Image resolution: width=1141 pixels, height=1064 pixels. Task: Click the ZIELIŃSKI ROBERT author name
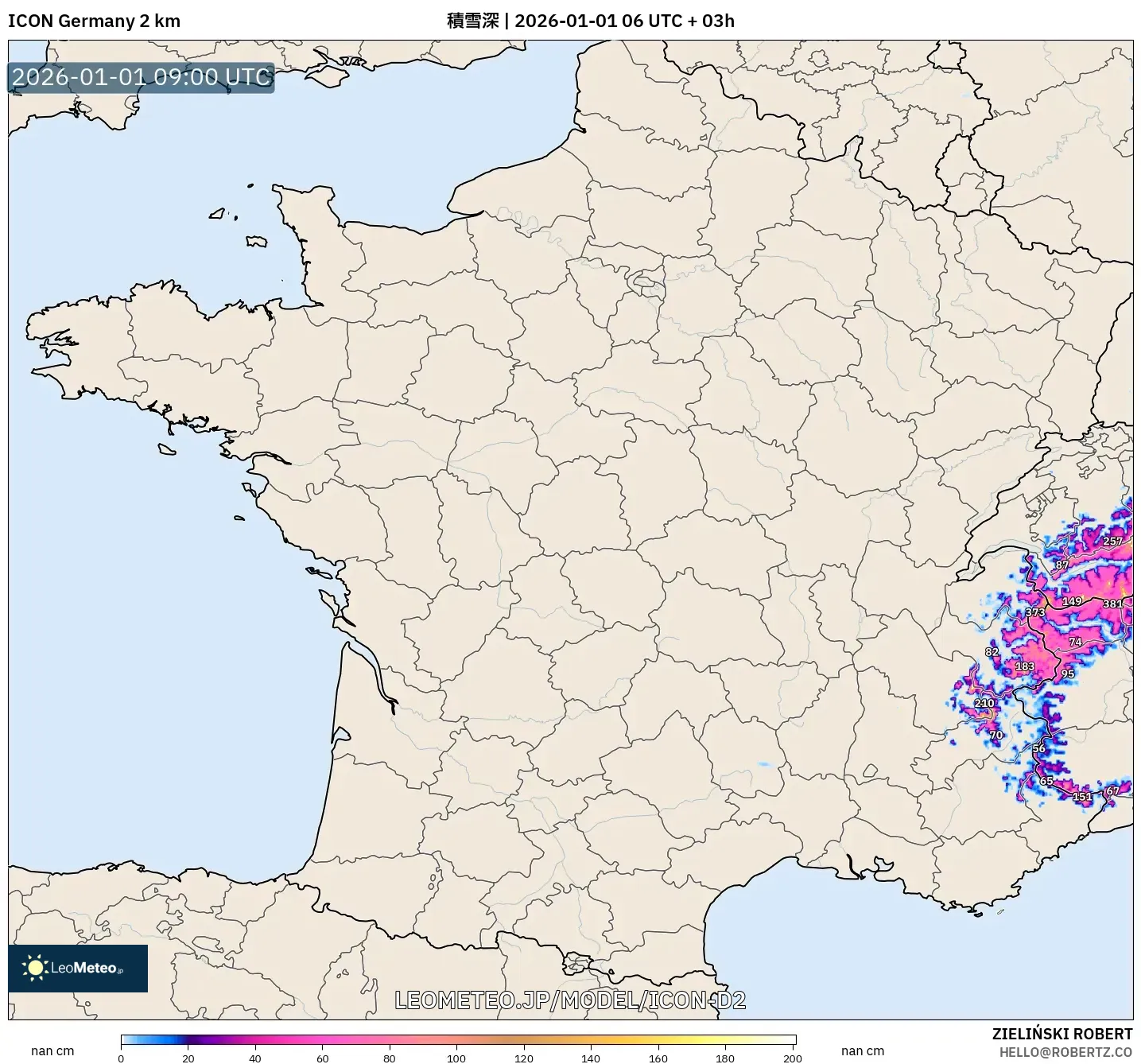point(1061,1034)
